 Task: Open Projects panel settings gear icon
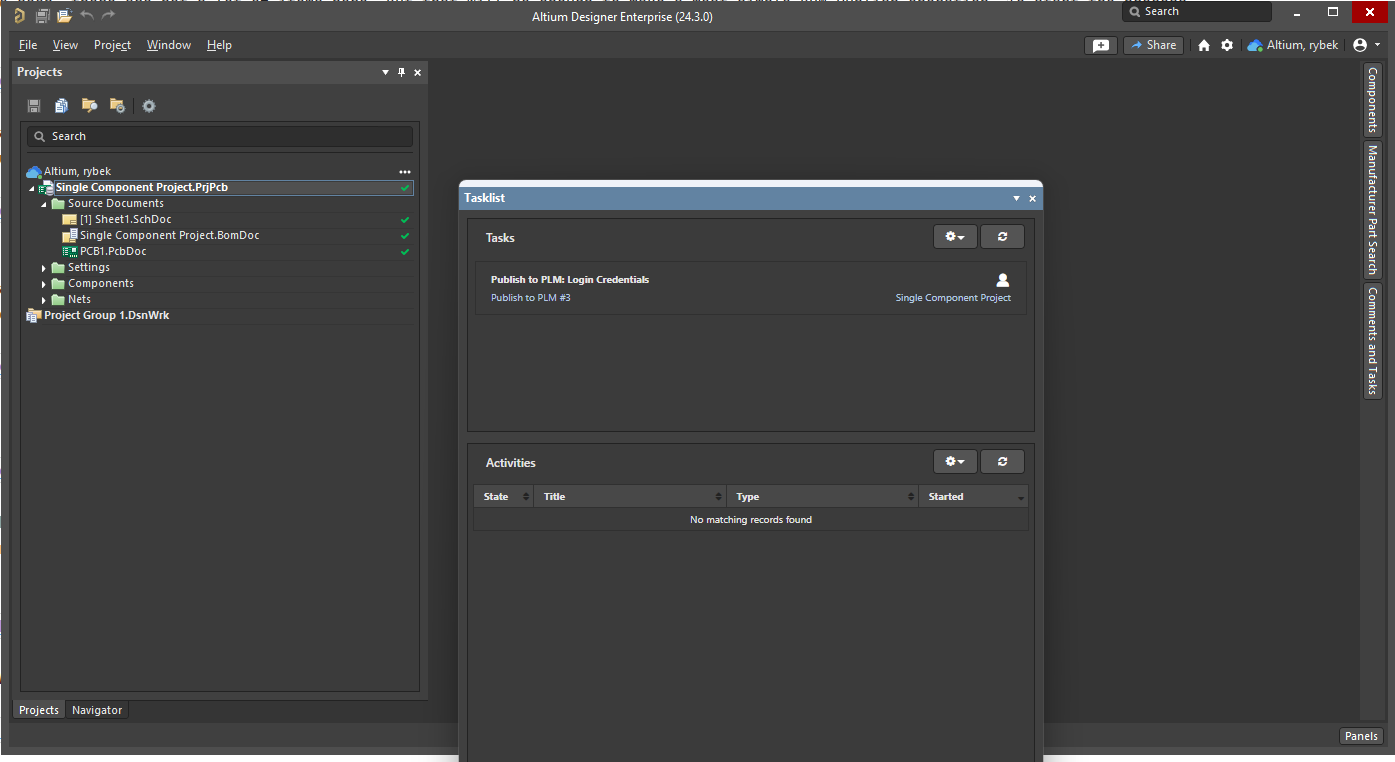coord(149,106)
